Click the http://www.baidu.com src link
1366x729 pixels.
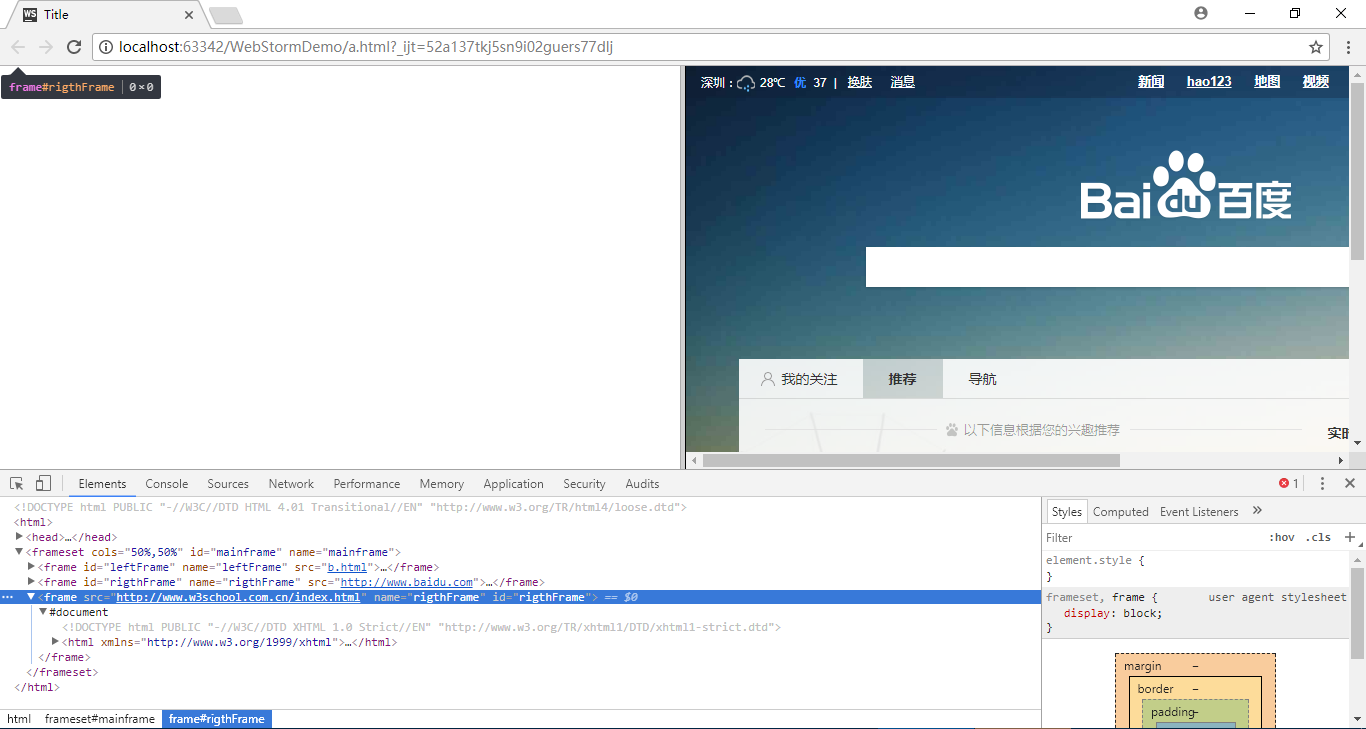(407, 582)
